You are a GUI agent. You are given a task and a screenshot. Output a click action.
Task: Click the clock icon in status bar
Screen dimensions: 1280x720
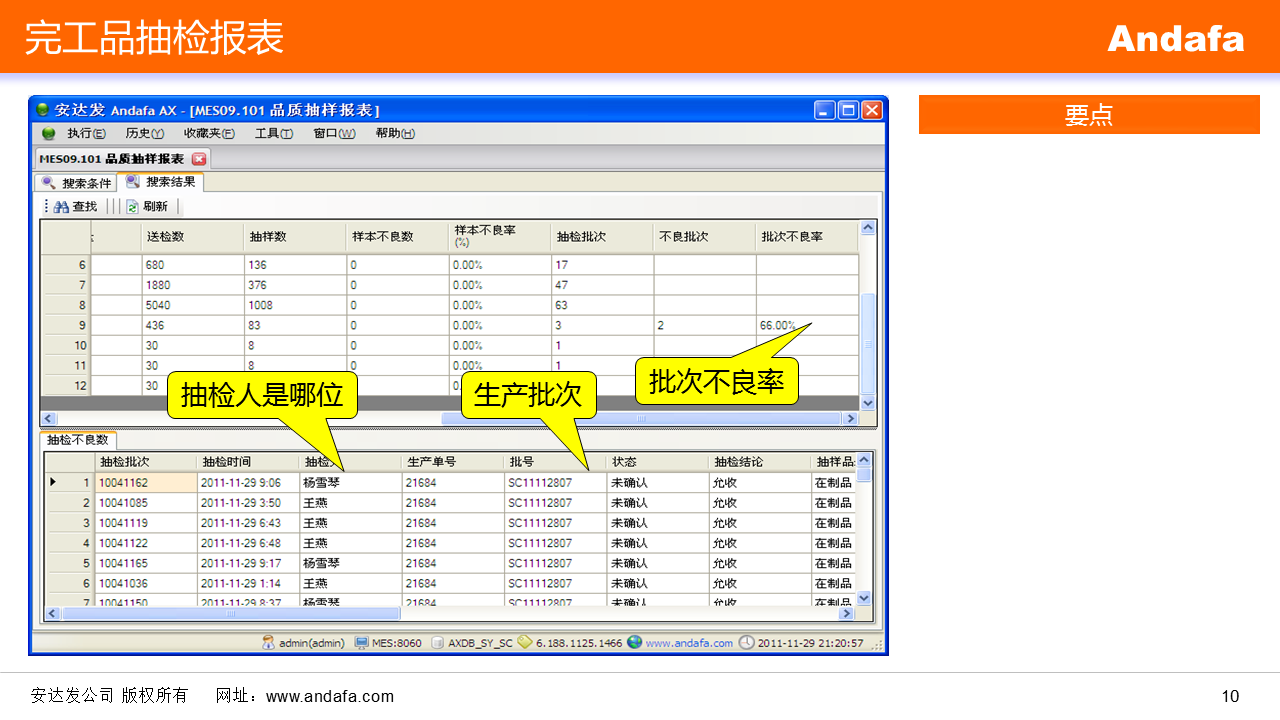click(x=746, y=643)
